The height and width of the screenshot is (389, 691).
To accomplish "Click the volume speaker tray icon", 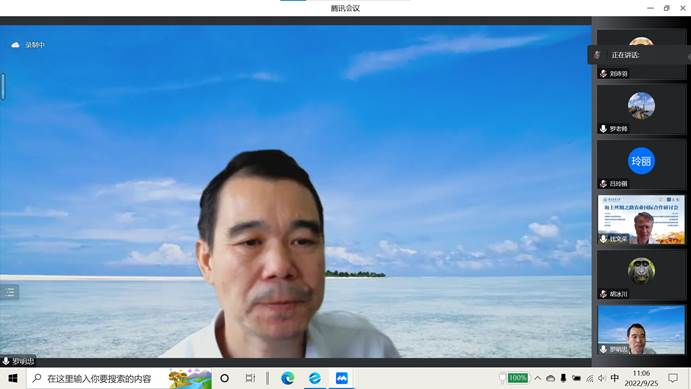I will tap(602, 378).
